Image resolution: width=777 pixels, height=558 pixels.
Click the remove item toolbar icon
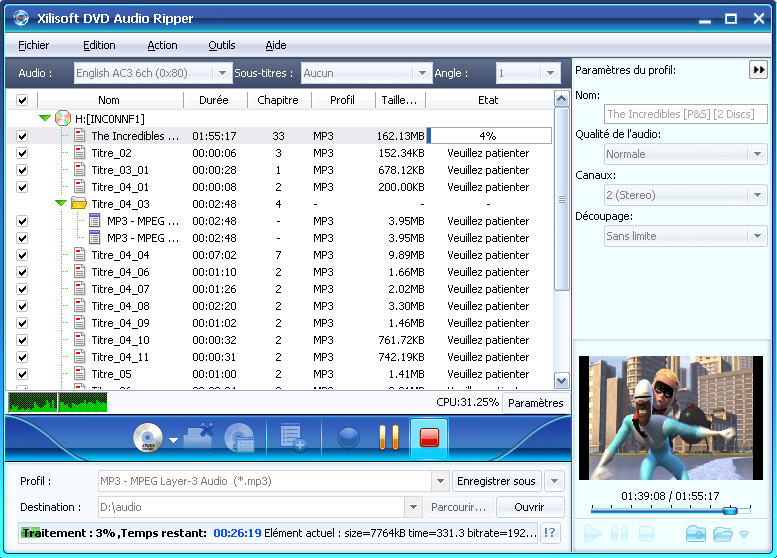[199, 437]
